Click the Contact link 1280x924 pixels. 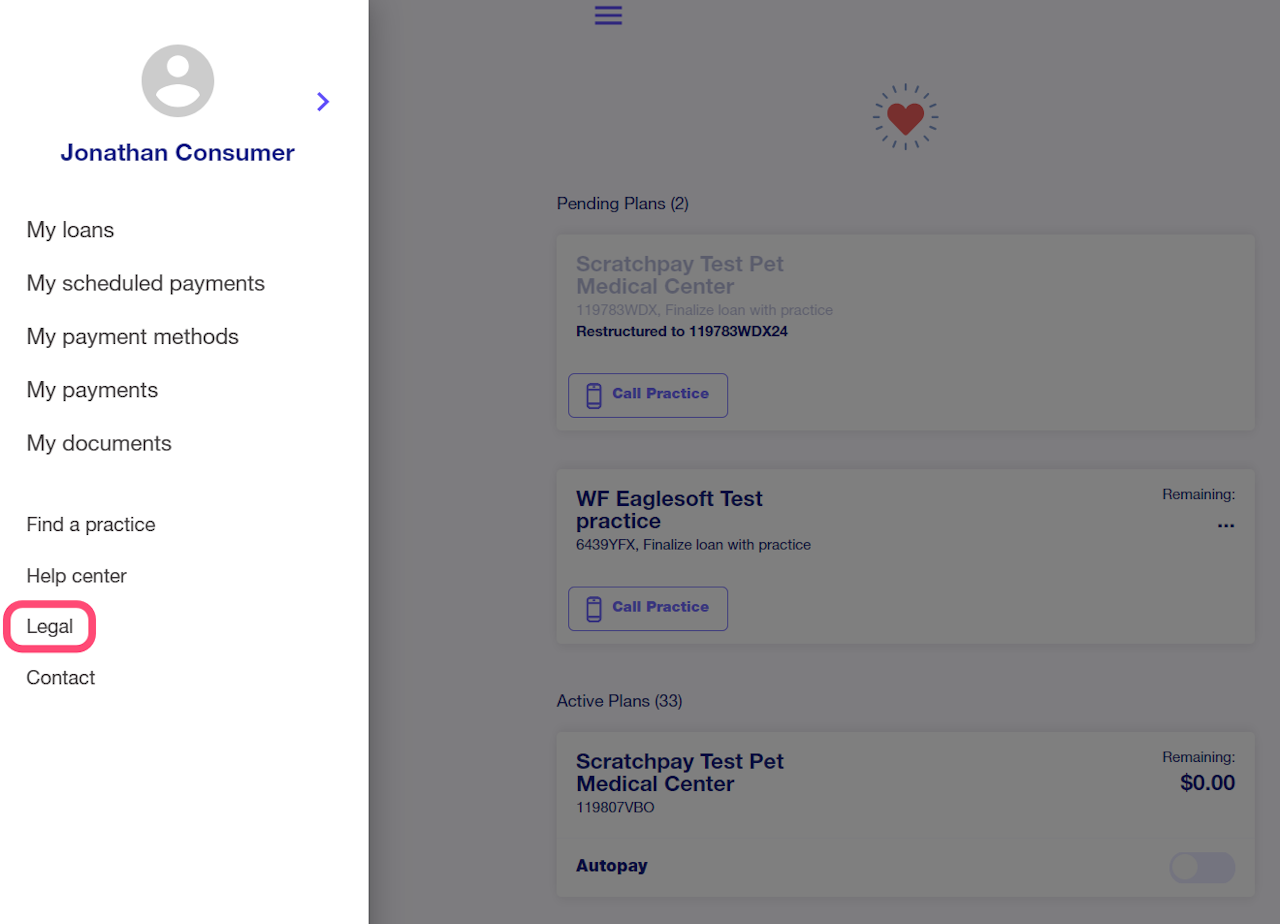[61, 677]
